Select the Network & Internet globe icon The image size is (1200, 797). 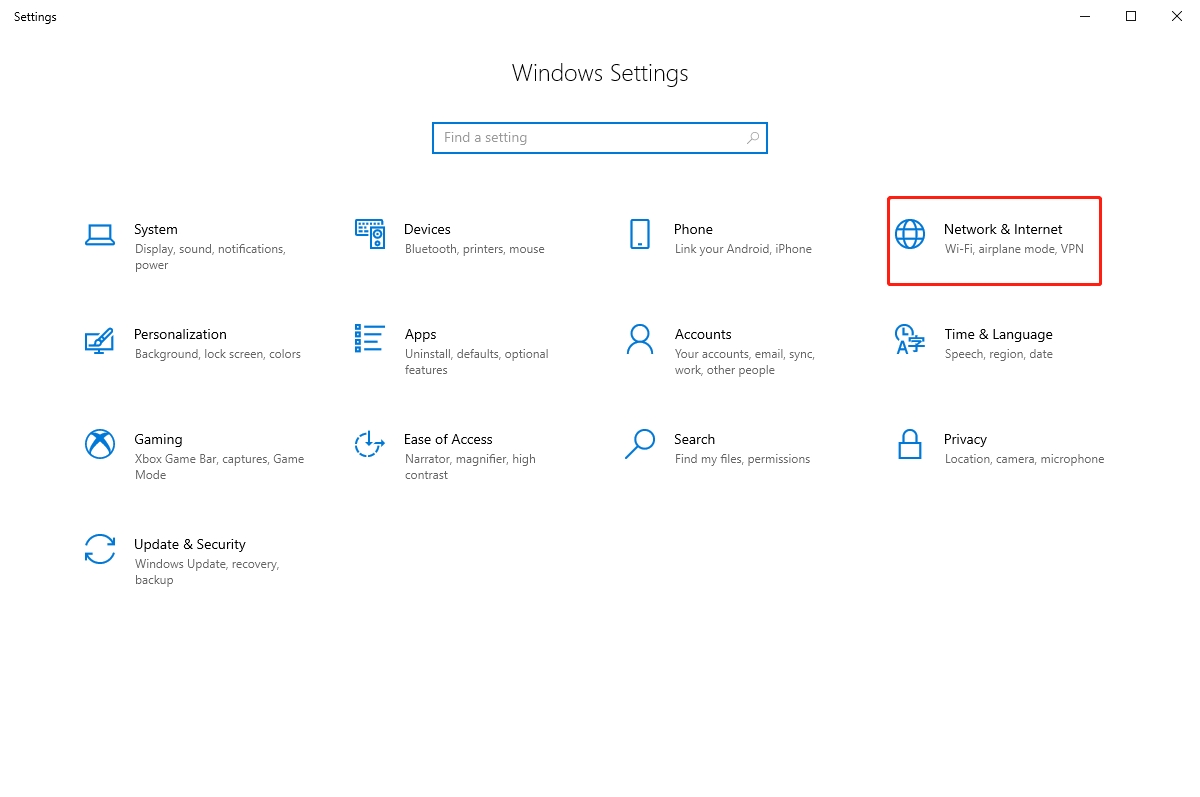910,234
